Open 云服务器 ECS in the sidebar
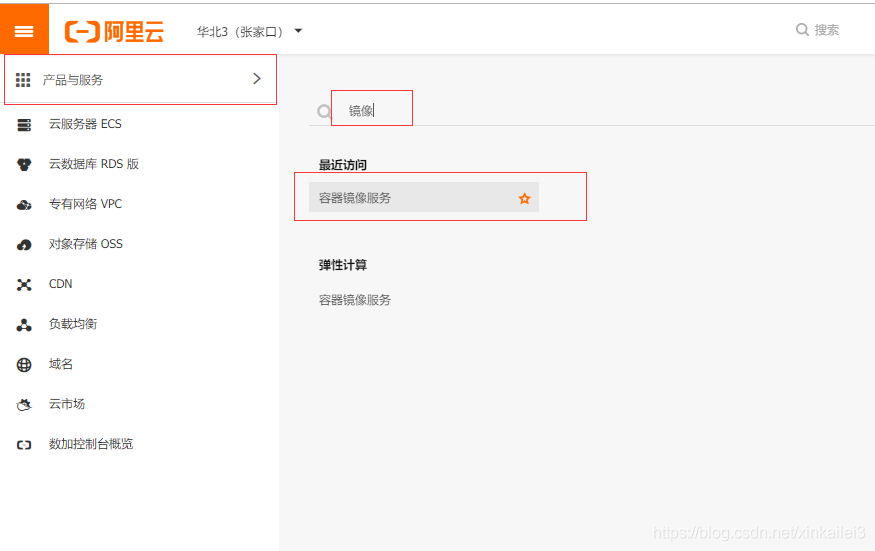 click(x=85, y=124)
